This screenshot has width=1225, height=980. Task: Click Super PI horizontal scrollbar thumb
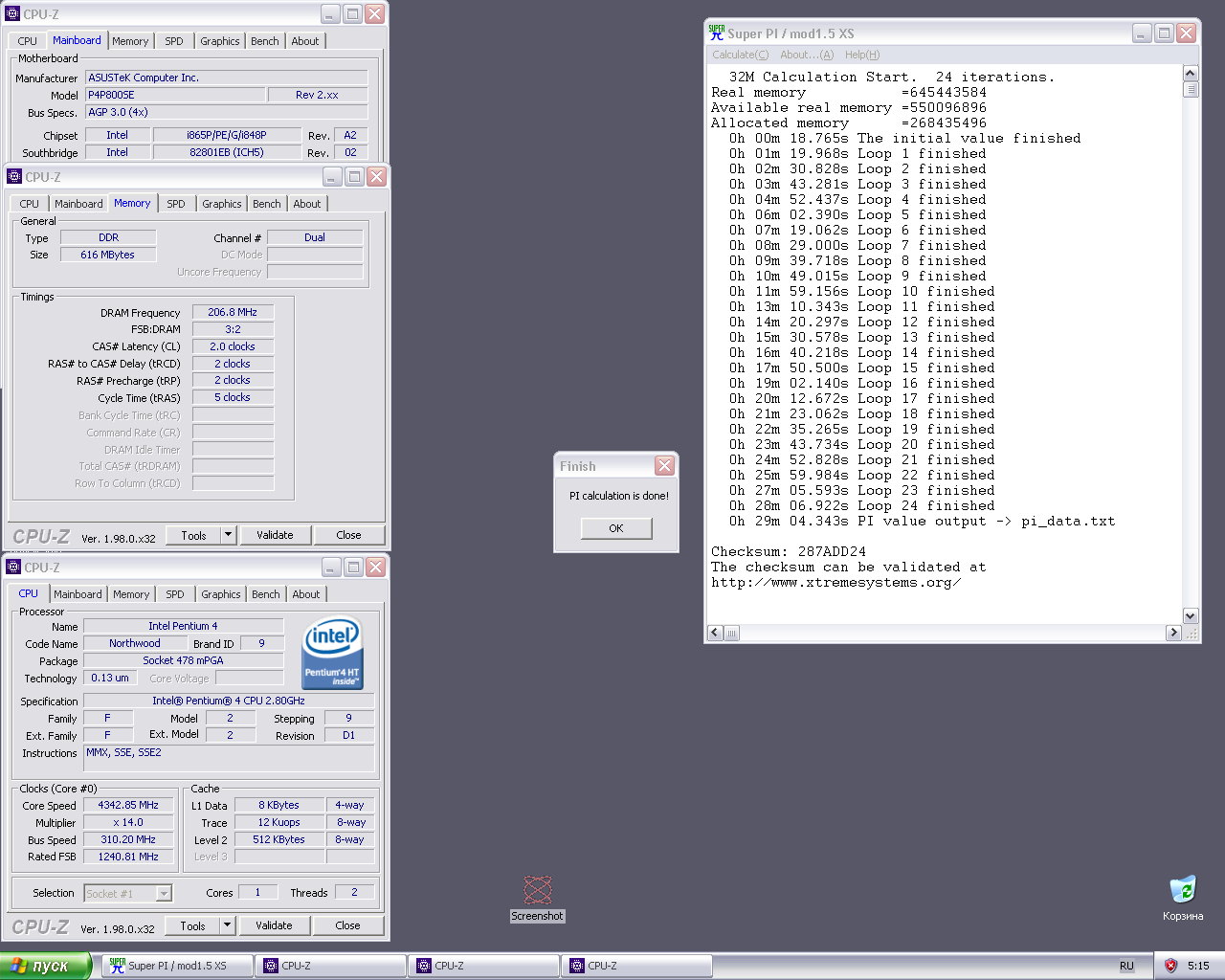732,633
